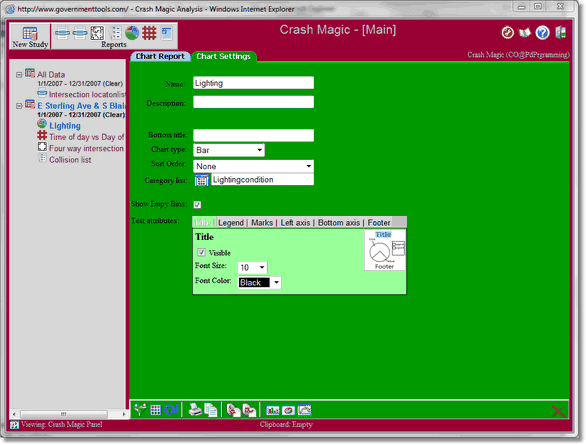Click the Bottom title input field

[x=253, y=135]
